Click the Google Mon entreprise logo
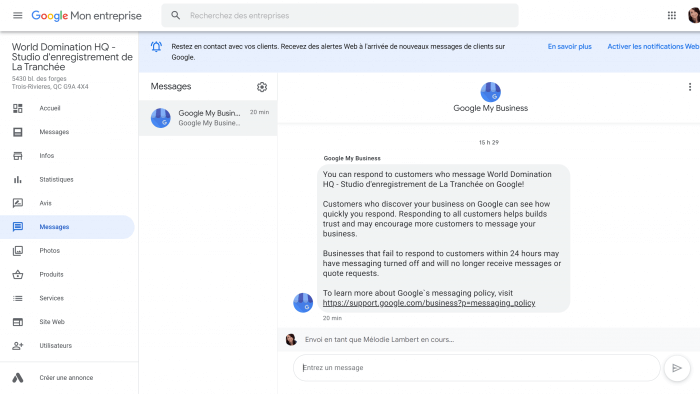Screen dimensions: 700x394 point(86,16)
